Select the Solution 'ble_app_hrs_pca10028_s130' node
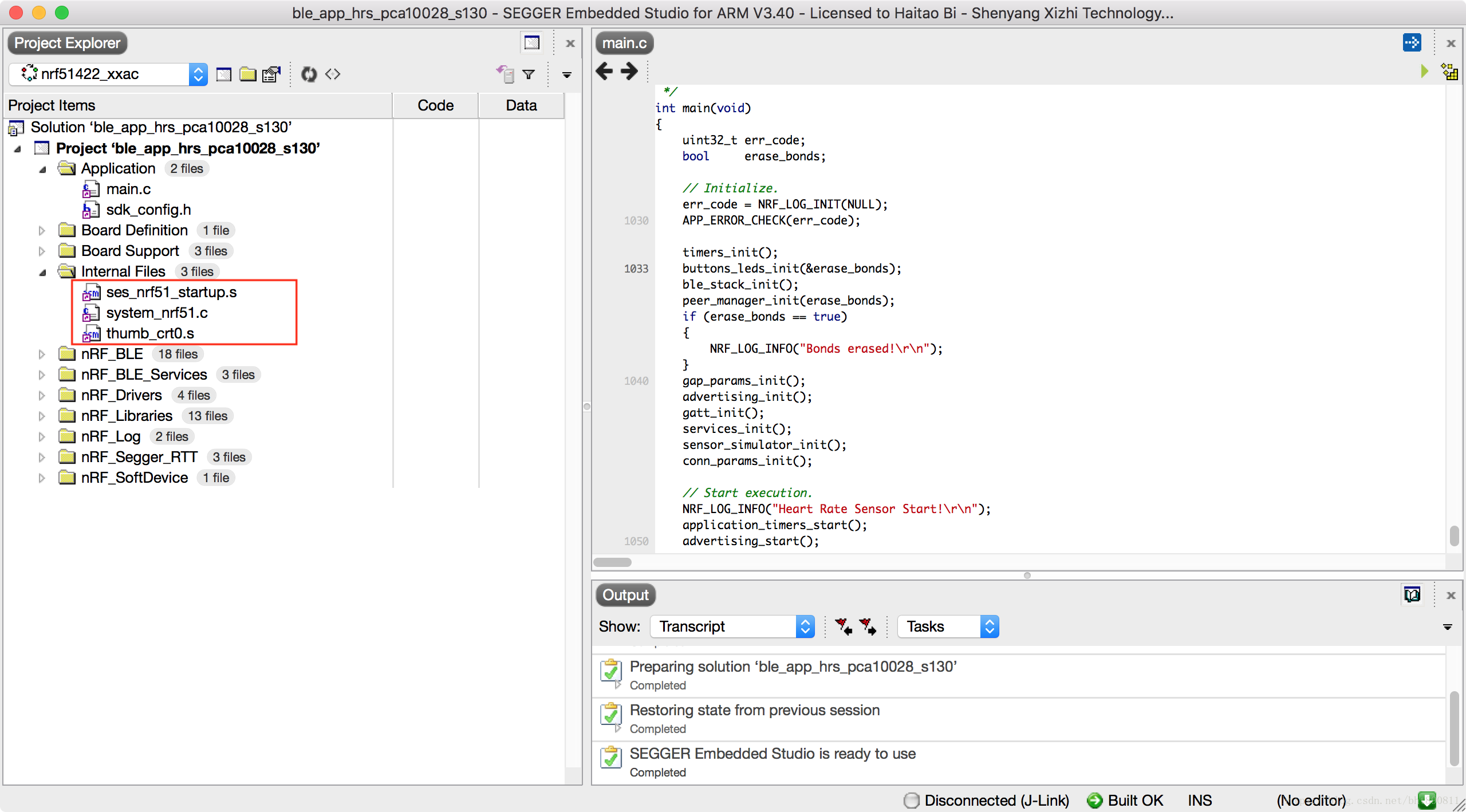Screen dimensions: 1466x812 pyautogui.click(x=161, y=127)
